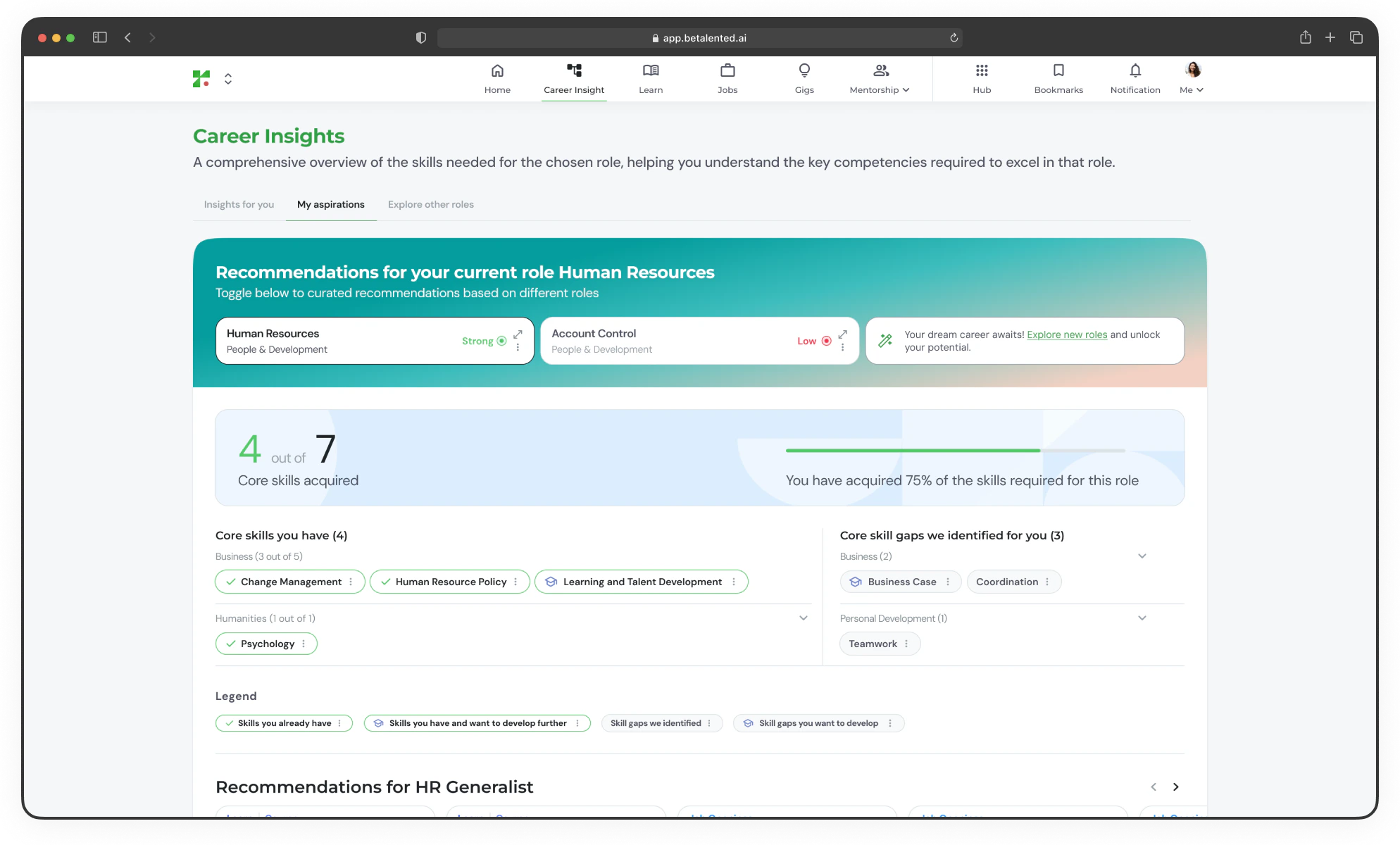Click Skill gaps you want to develop legend
This screenshot has height=845, width=1400.
818,723
